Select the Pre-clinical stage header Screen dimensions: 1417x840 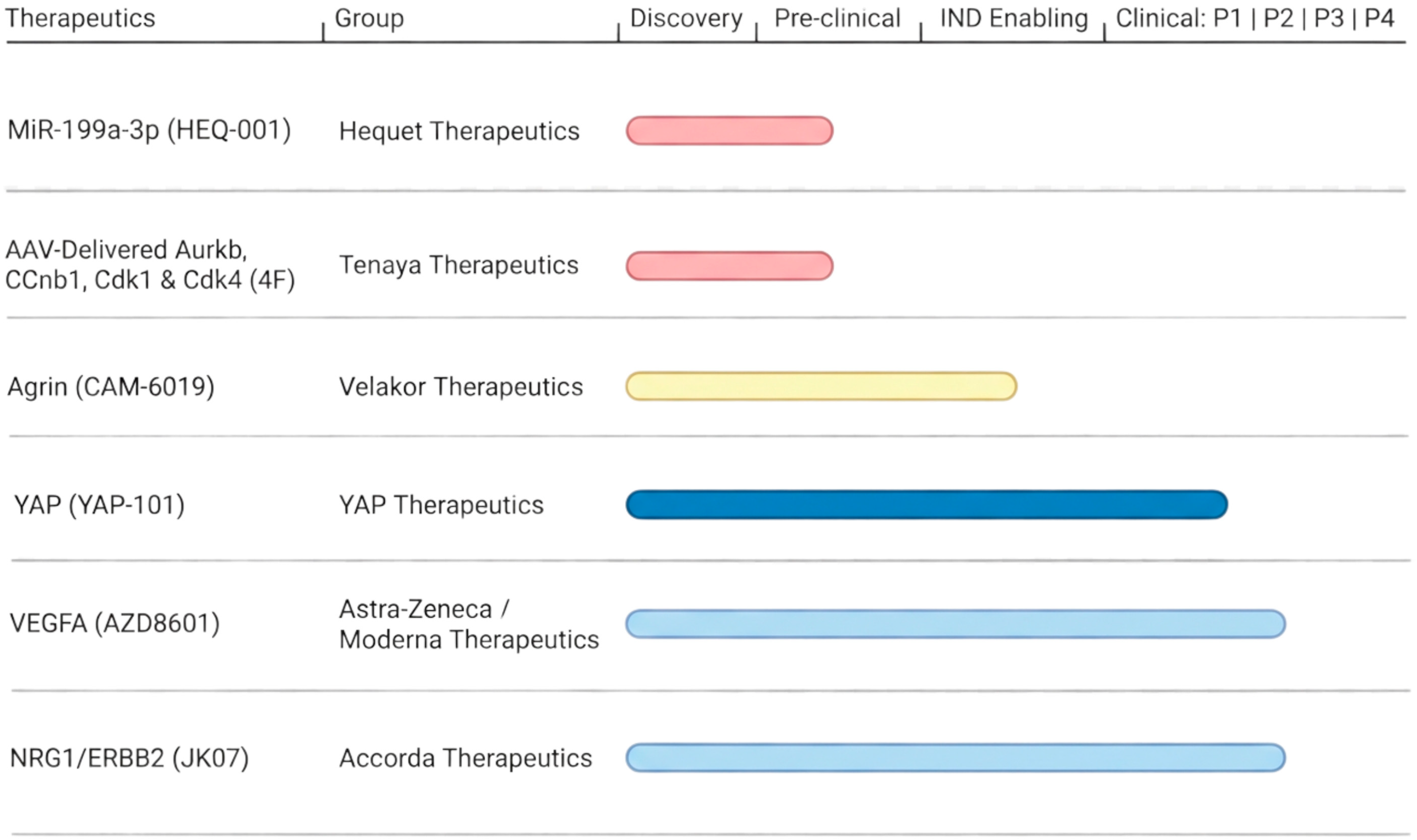pyautogui.click(x=837, y=18)
